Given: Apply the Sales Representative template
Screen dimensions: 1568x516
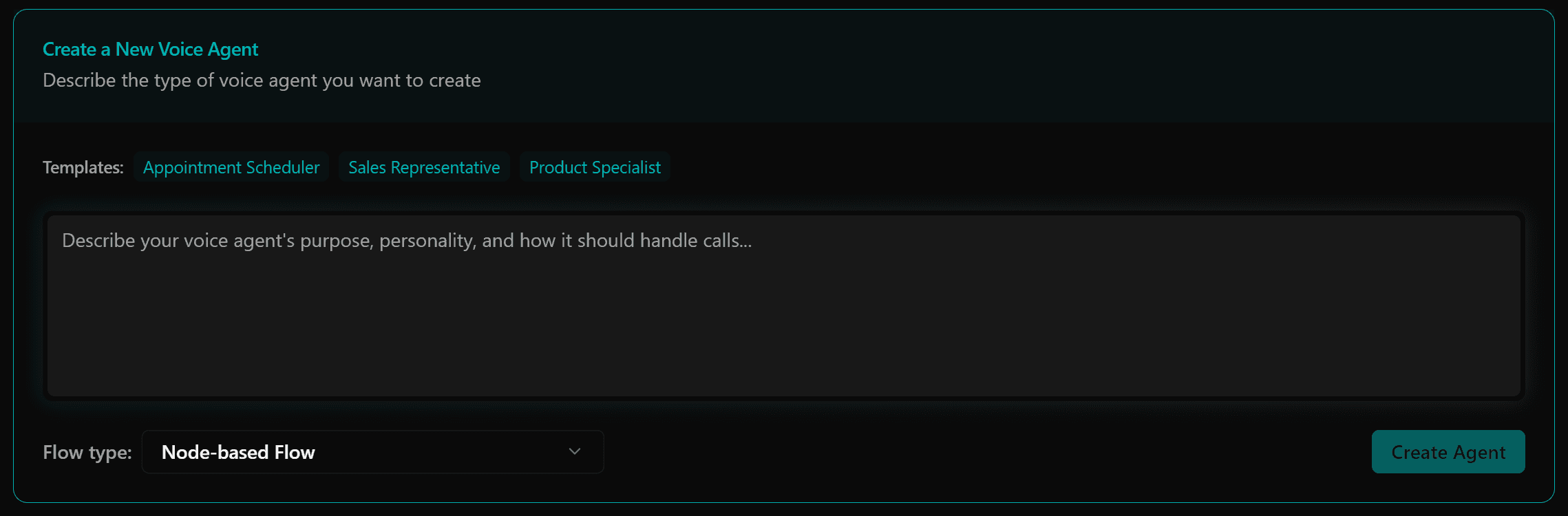Looking at the screenshot, I should tap(423, 166).
